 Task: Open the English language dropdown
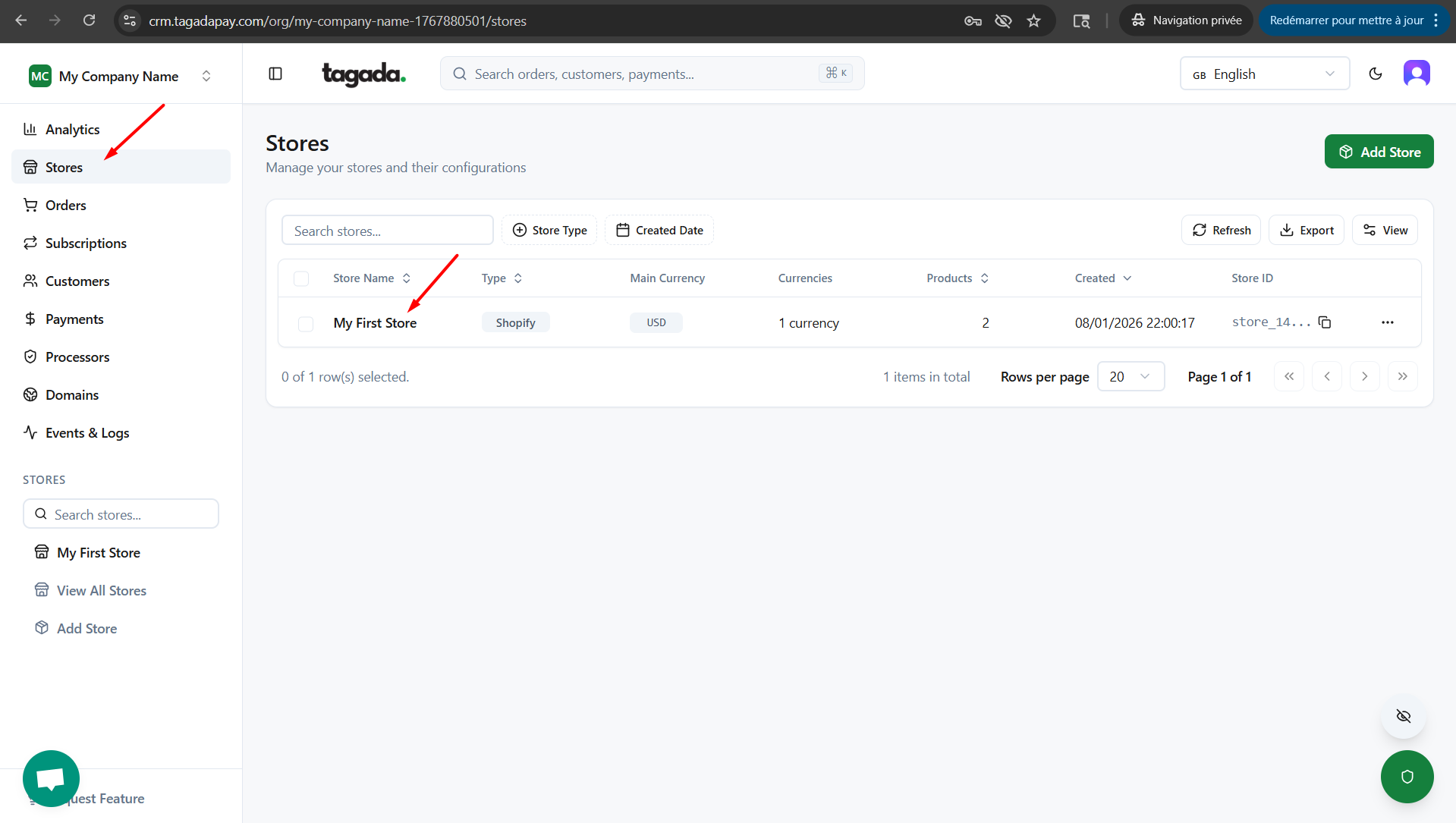pos(1264,74)
